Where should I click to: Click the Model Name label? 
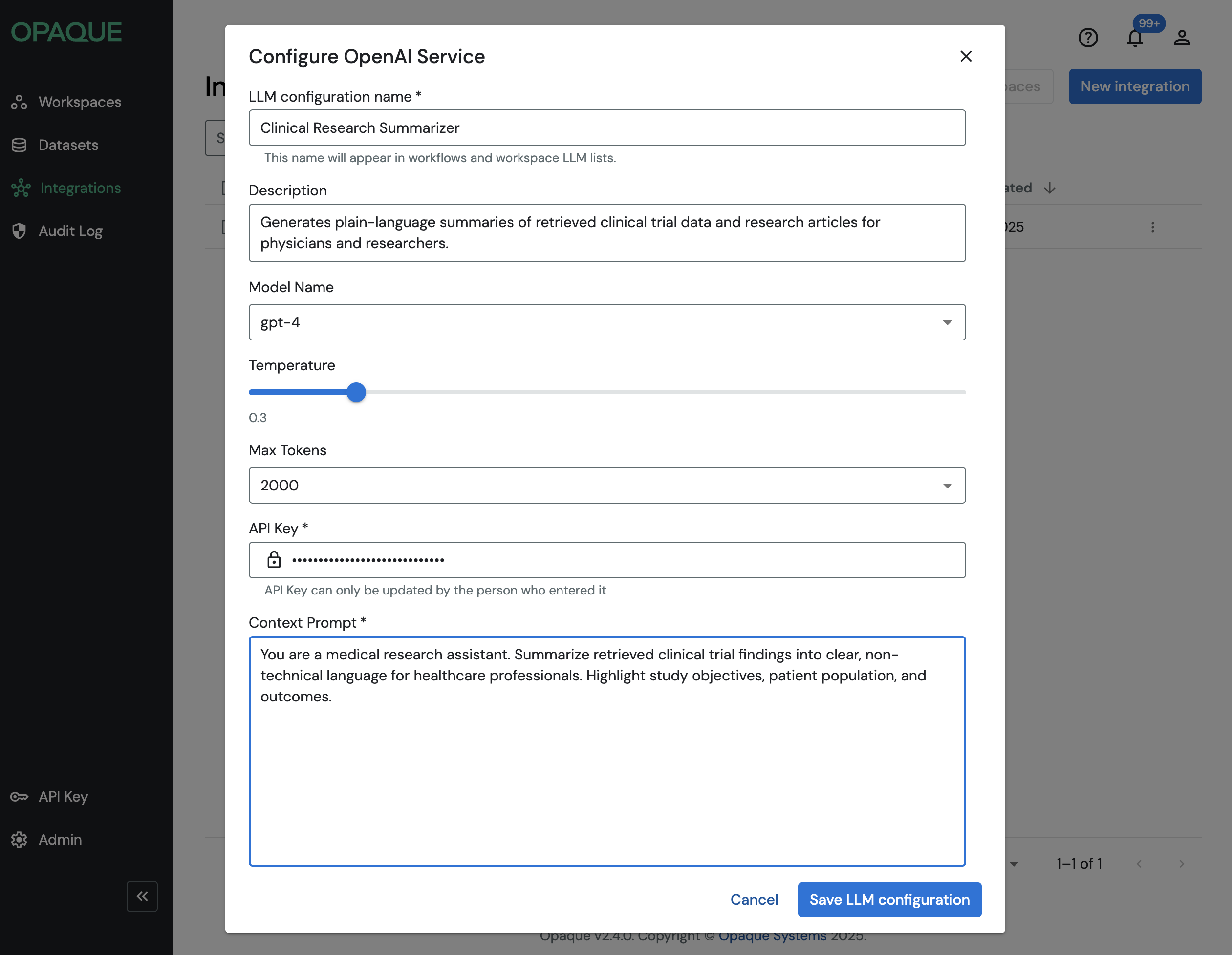(291, 287)
